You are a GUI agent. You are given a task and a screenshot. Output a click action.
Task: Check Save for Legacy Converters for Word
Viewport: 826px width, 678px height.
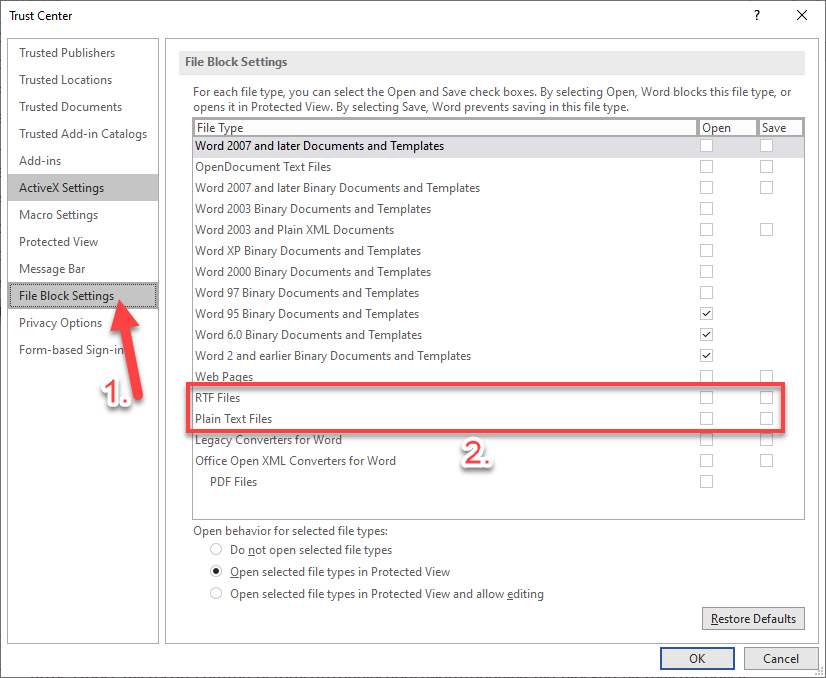pos(766,439)
